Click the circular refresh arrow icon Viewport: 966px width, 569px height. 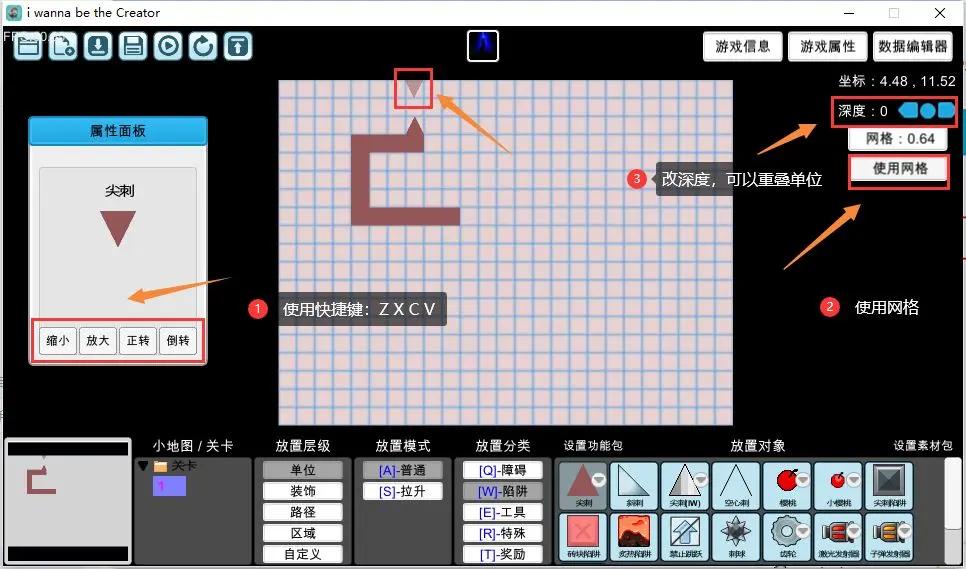[x=203, y=46]
